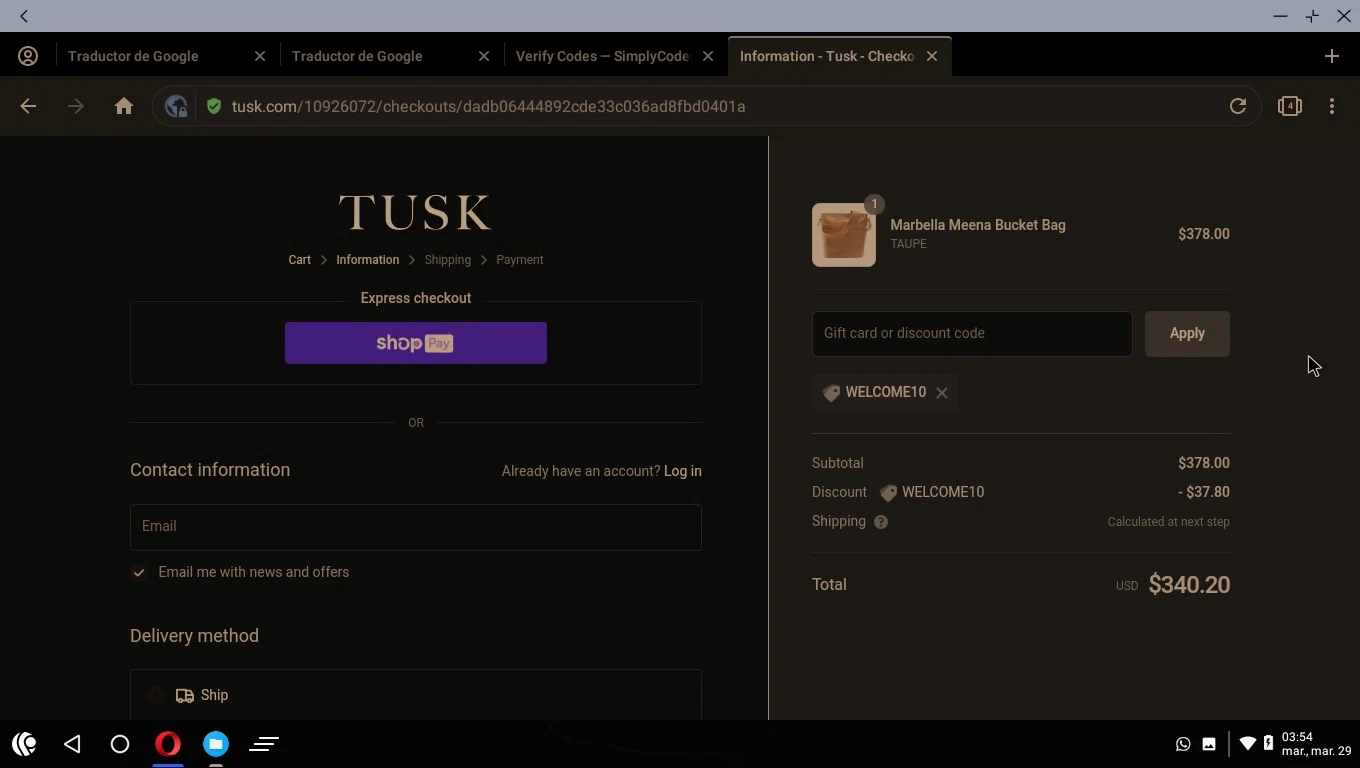Image resolution: width=1360 pixels, height=768 pixels.
Task: Click the WhatsApp tray icon
Action: coord(1183,744)
